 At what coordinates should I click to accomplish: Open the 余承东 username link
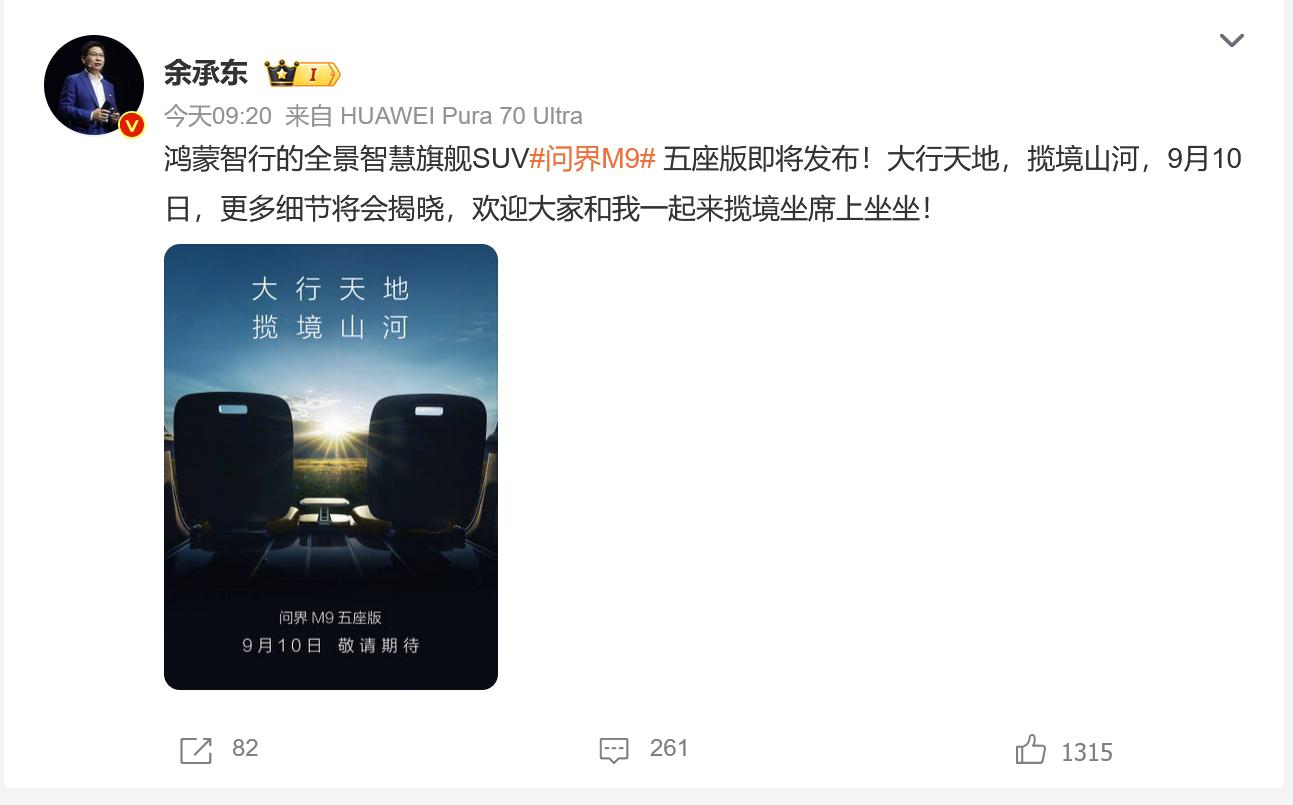pyautogui.click(x=205, y=73)
